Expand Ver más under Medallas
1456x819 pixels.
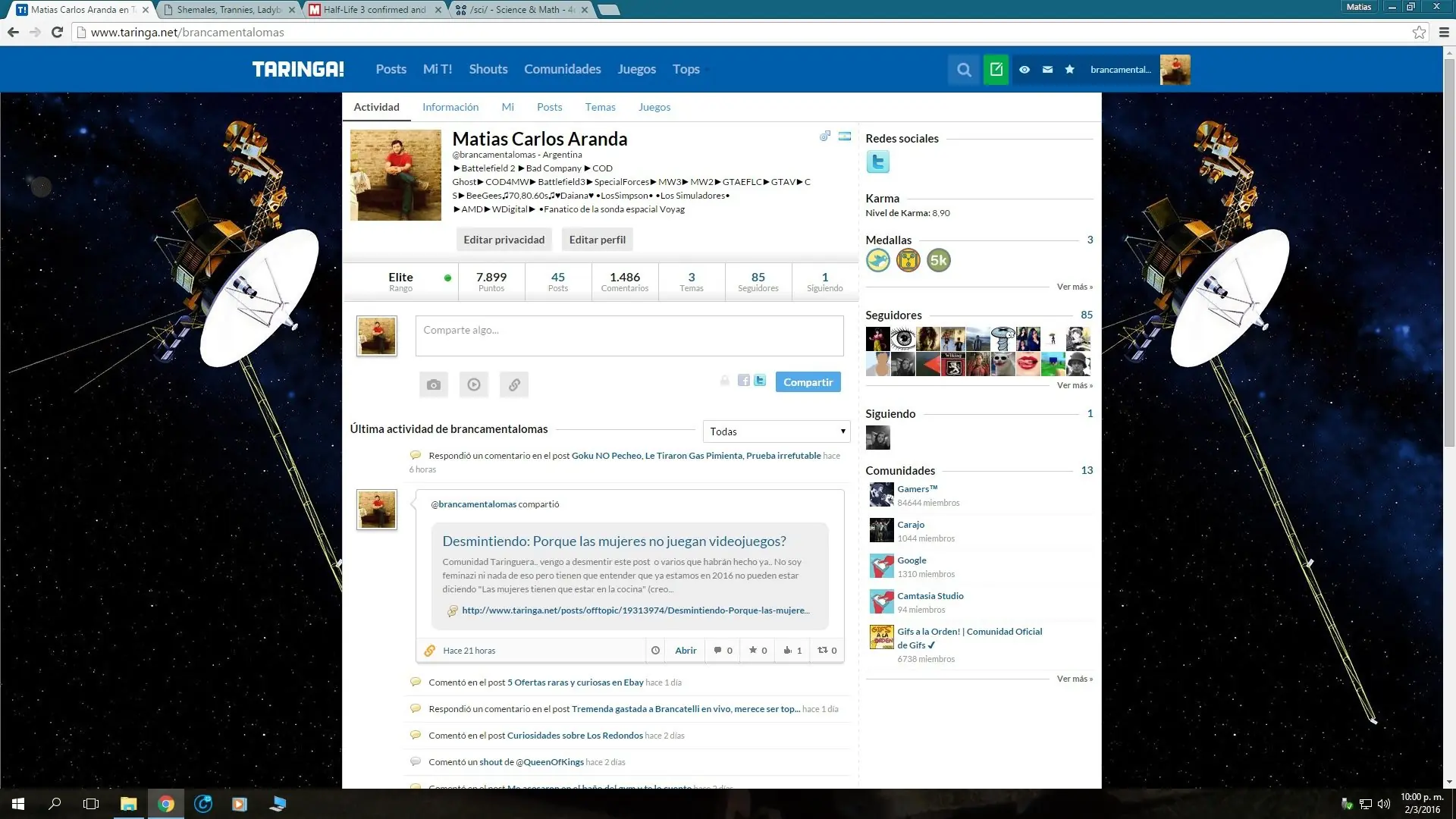[x=1074, y=287]
